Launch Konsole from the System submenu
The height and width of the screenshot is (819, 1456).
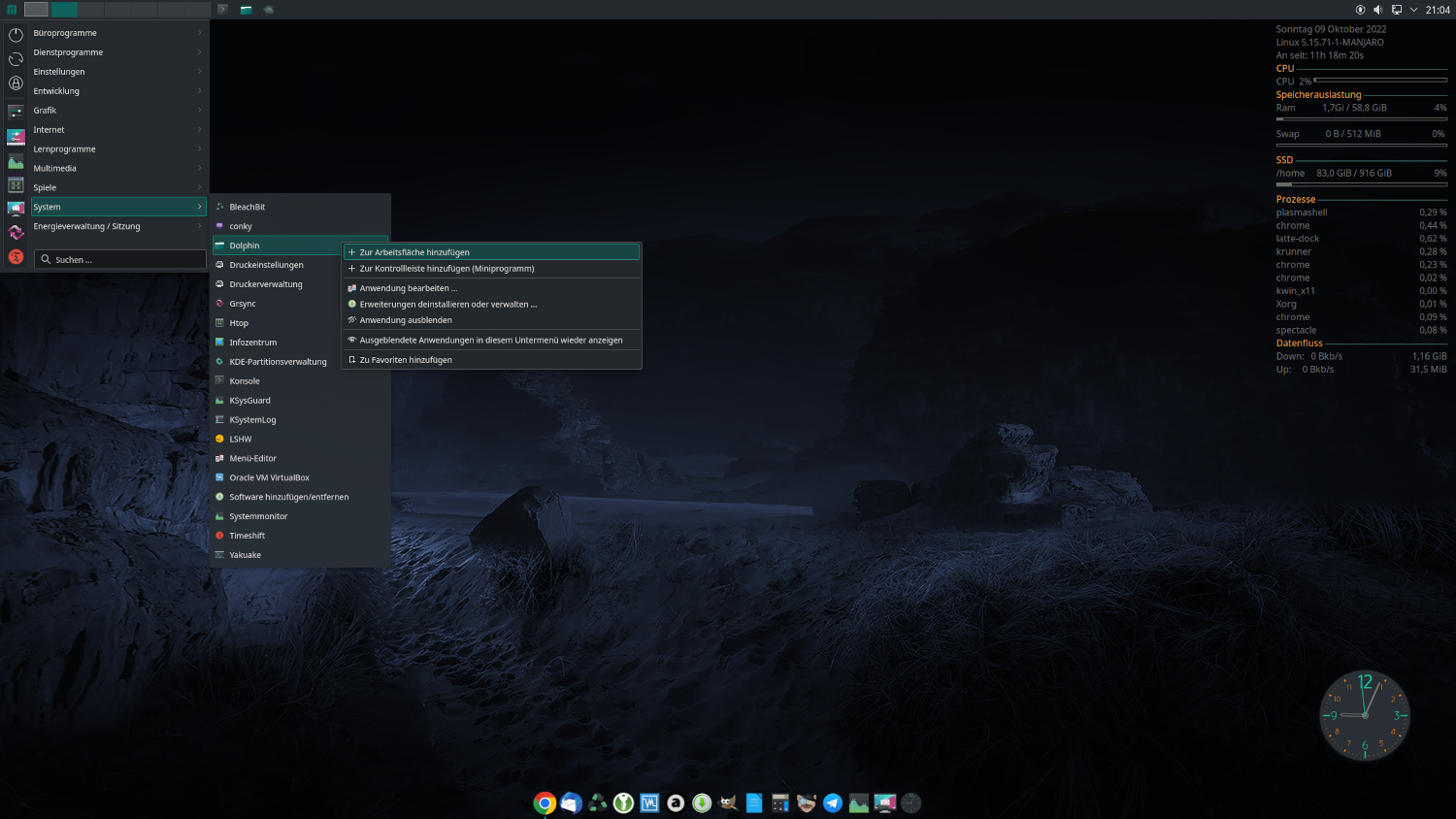point(301,381)
